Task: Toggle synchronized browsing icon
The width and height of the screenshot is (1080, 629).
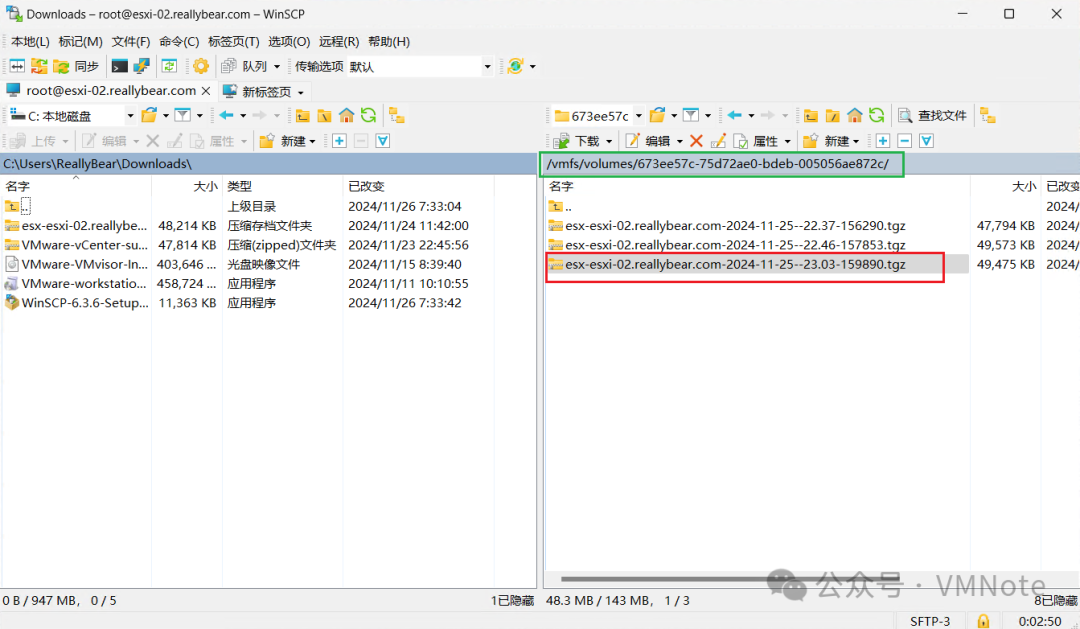Action: click(169, 66)
